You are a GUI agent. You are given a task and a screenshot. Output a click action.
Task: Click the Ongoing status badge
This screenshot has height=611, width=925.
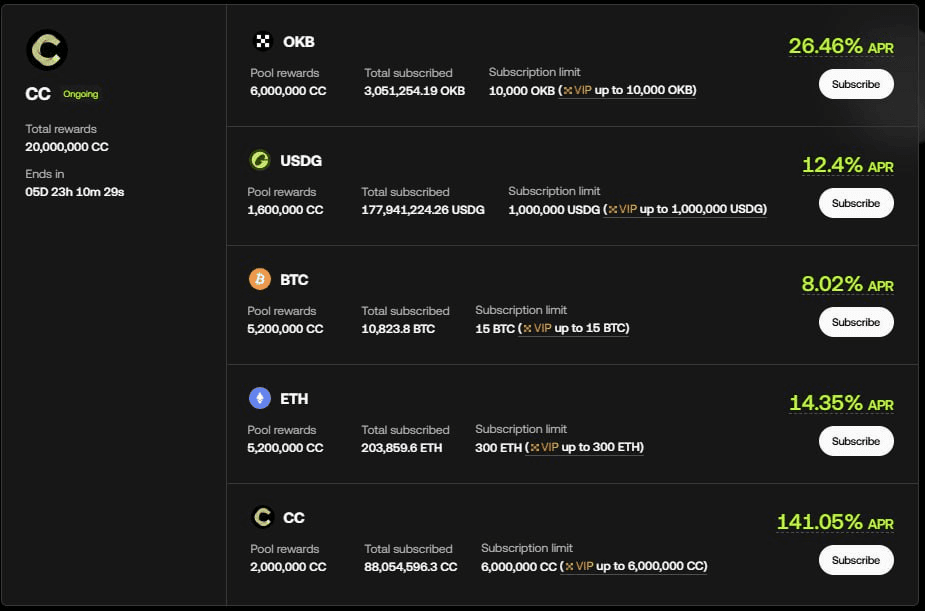tap(80, 94)
